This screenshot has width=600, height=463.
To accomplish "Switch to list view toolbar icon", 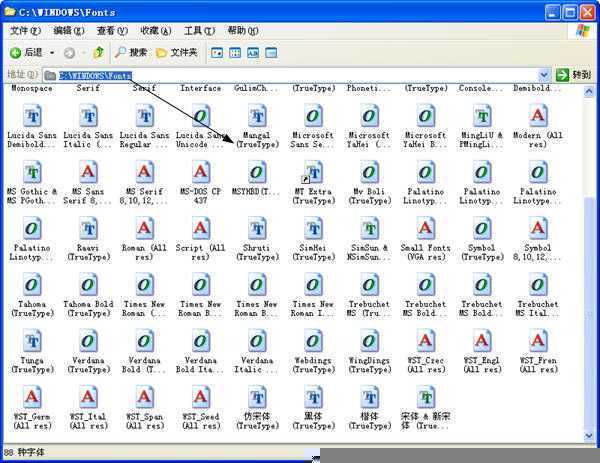I will click(235, 53).
